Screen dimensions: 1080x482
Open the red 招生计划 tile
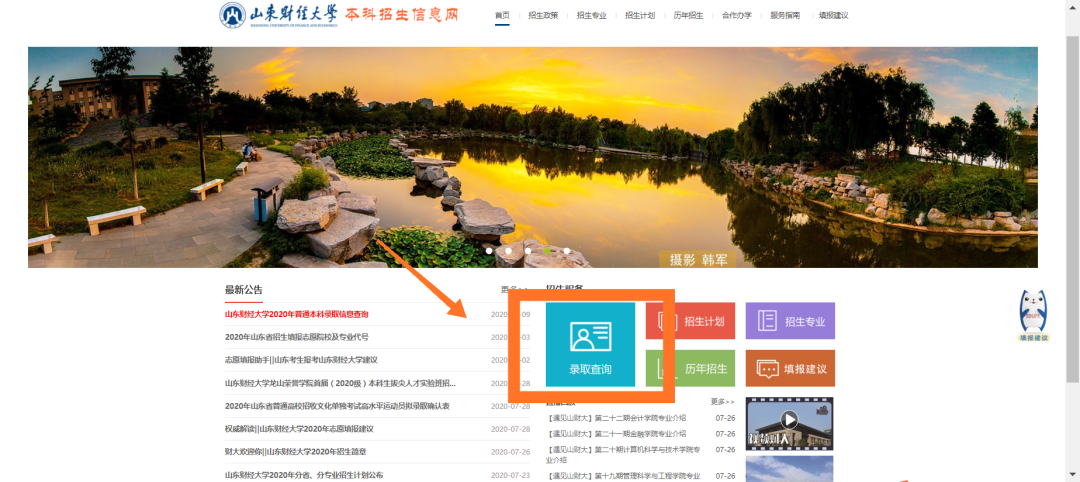click(x=690, y=321)
